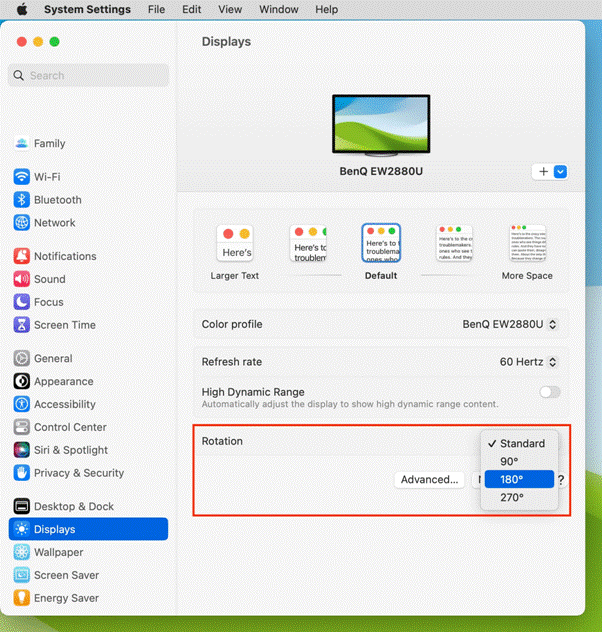Click the question mark help button
The image size is (602, 632).
click(x=561, y=480)
